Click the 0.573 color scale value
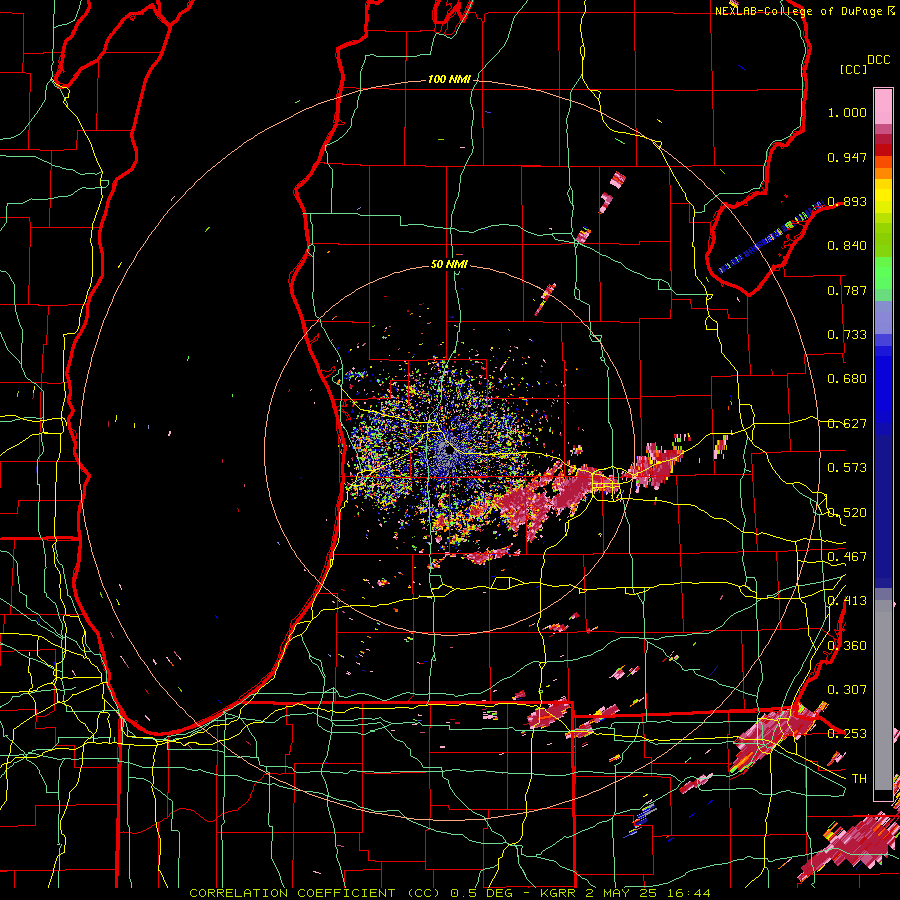 tap(847, 468)
